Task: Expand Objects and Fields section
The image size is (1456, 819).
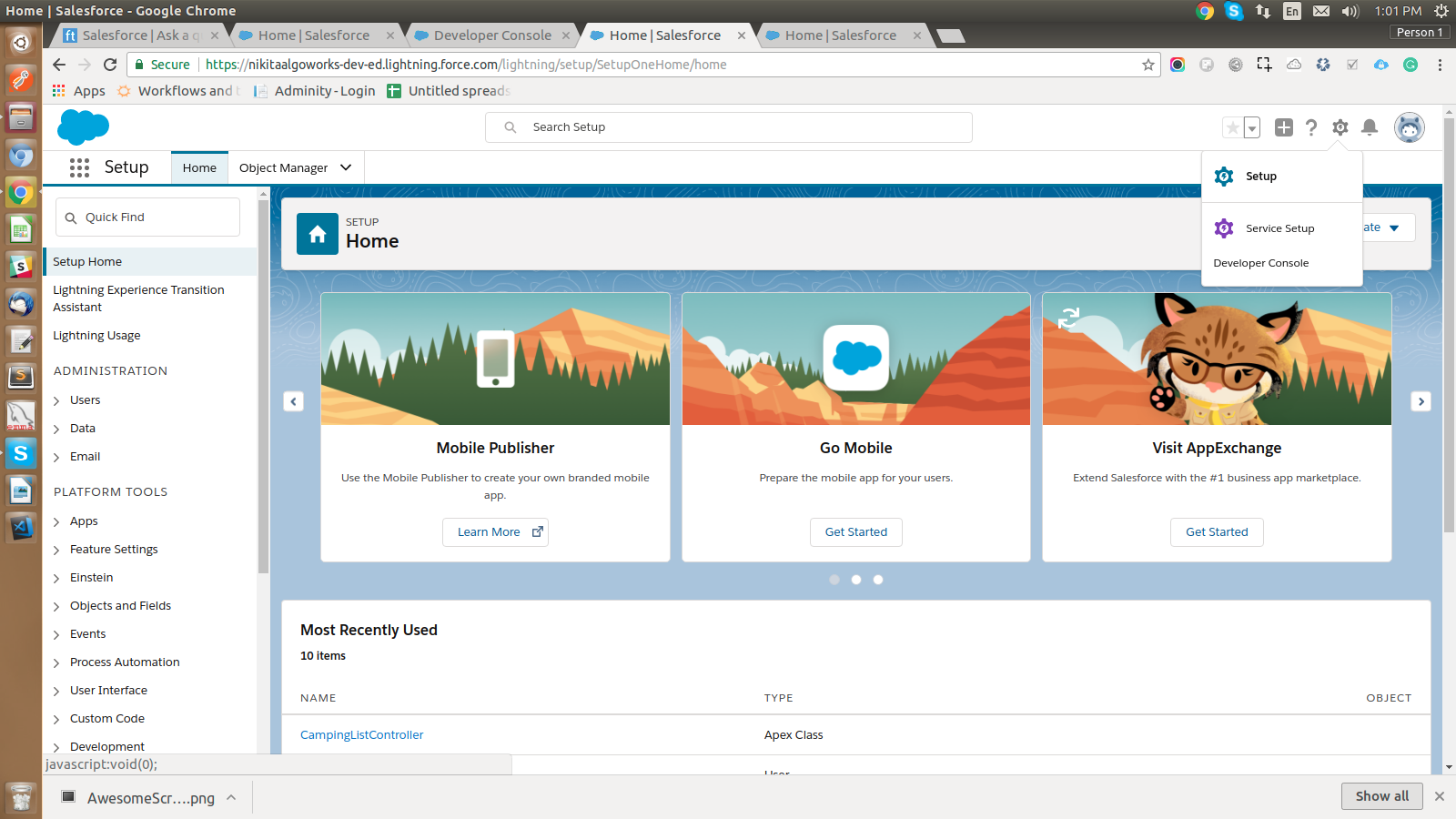Action: pyautogui.click(x=56, y=607)
